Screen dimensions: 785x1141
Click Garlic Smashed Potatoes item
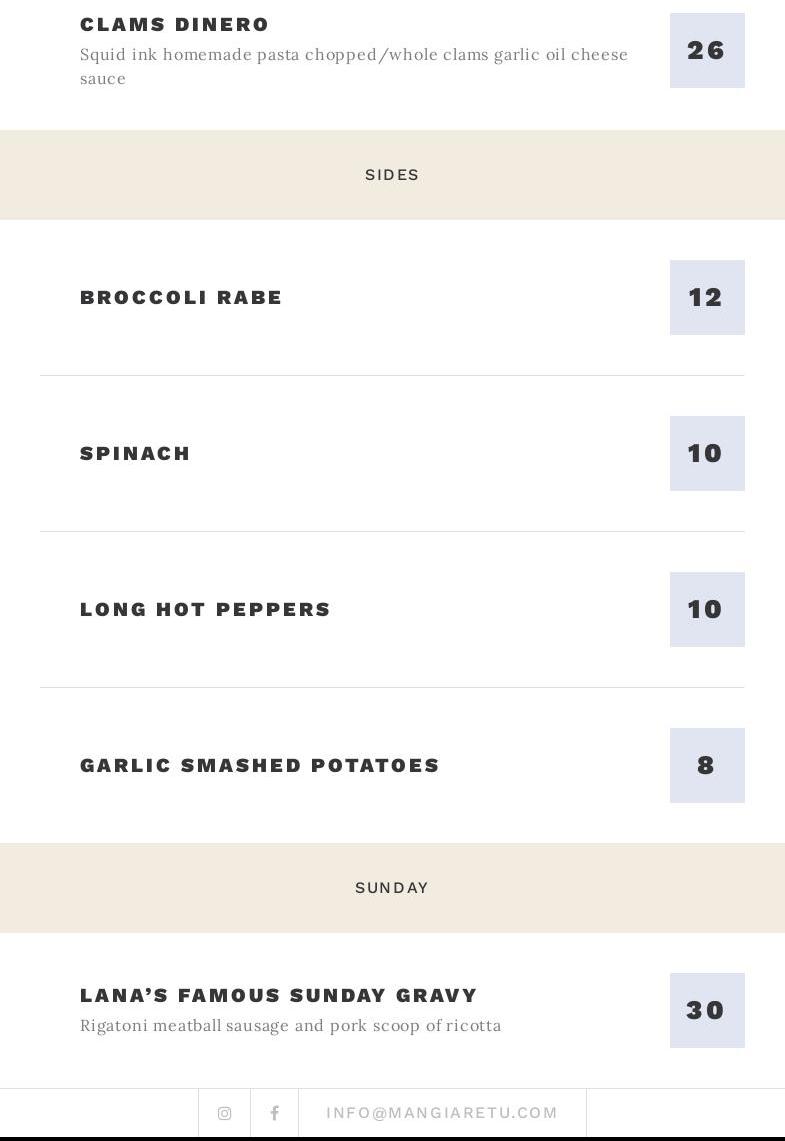(260, 766)
